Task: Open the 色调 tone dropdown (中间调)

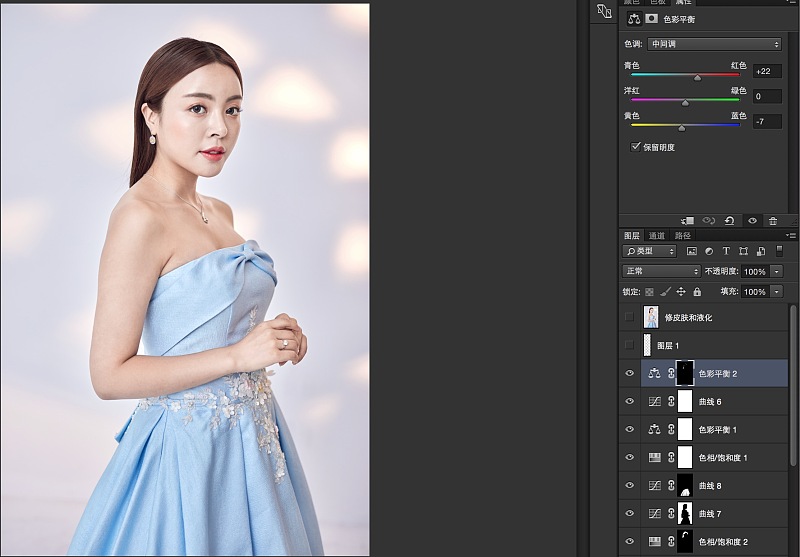Action: point(714,44)
